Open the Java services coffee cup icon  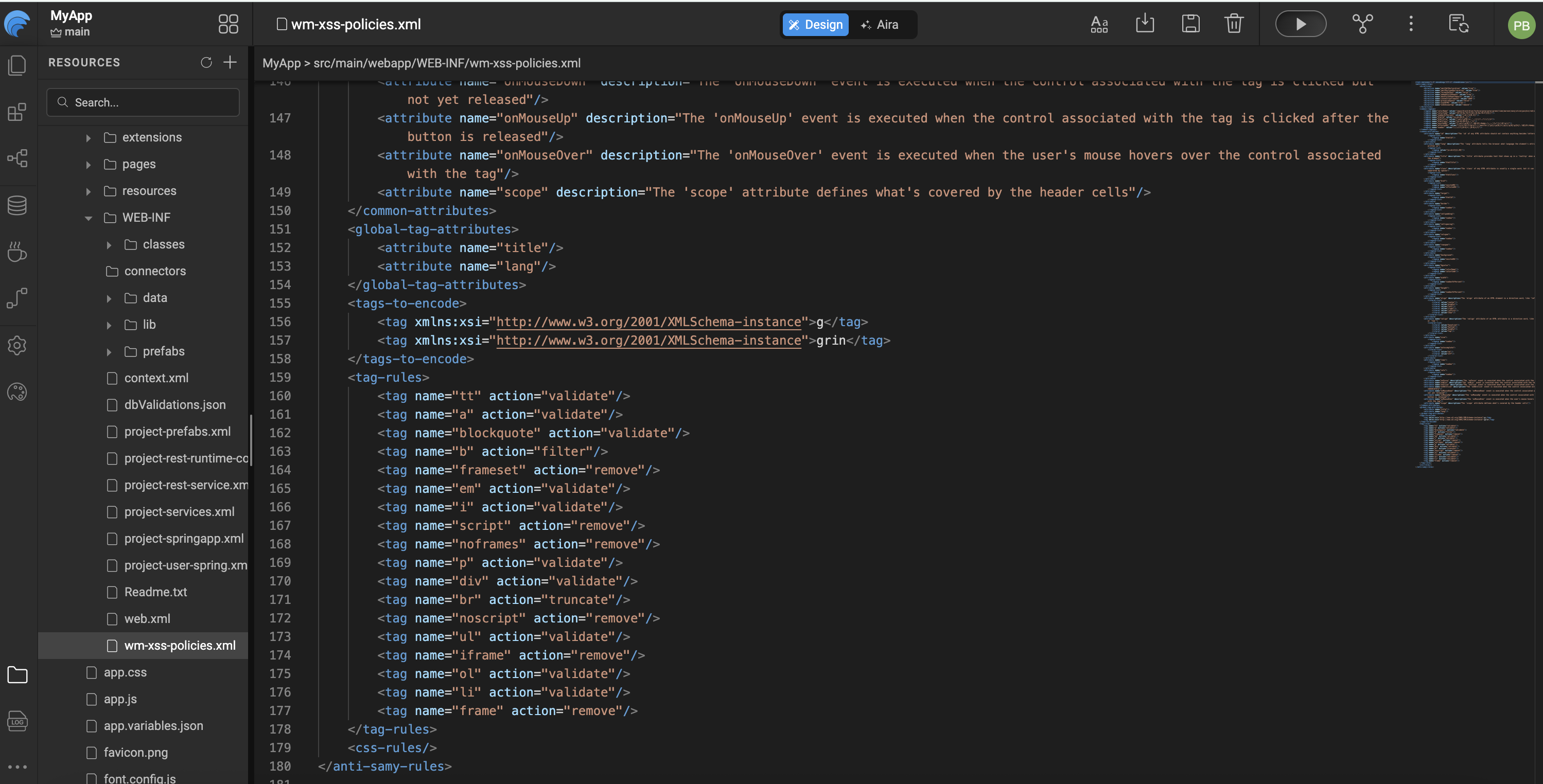click(17, 252)
